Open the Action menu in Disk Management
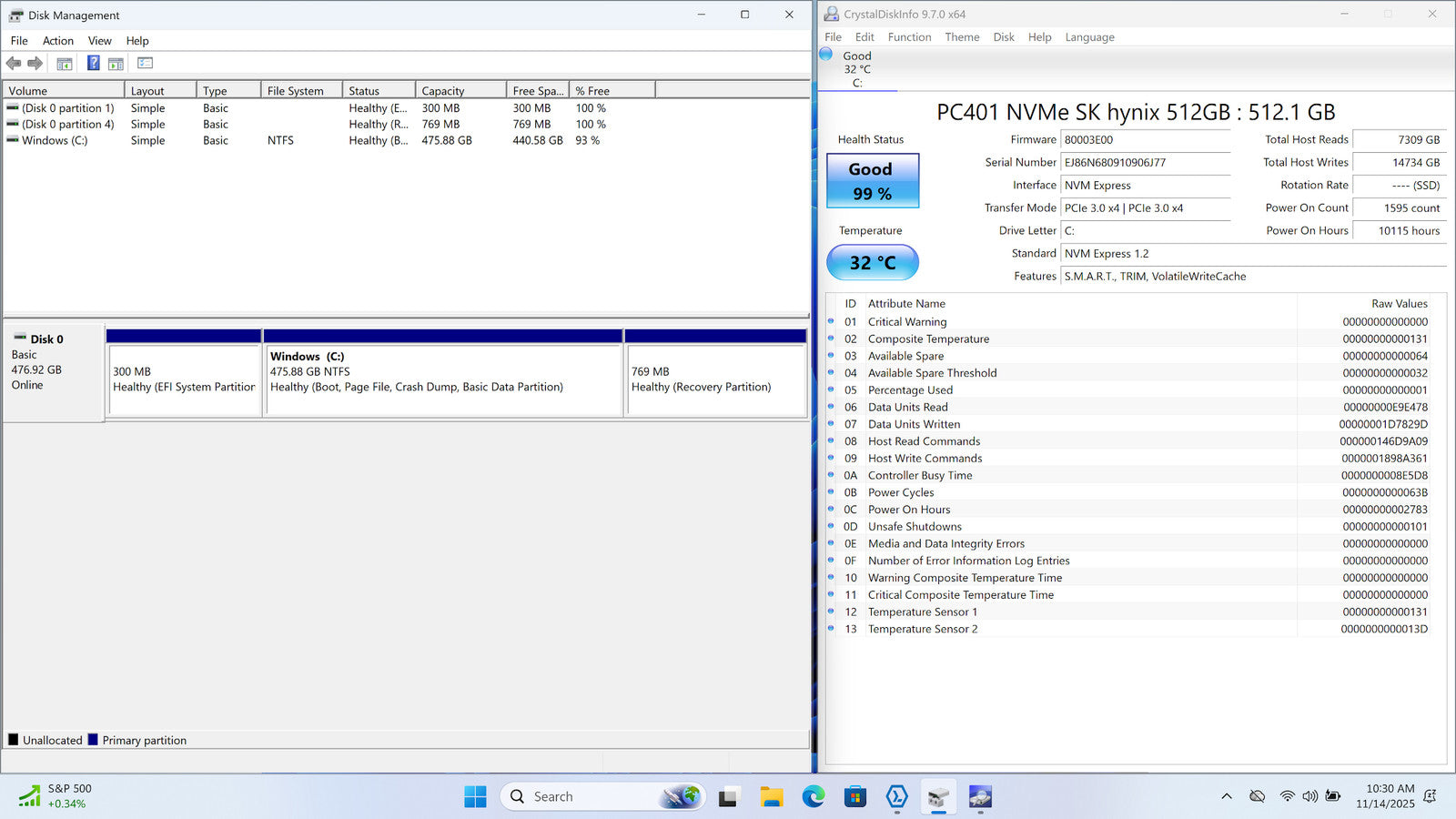Image resolution: width=1456 pixels, height=819 pixels. [x=57, y=41]
